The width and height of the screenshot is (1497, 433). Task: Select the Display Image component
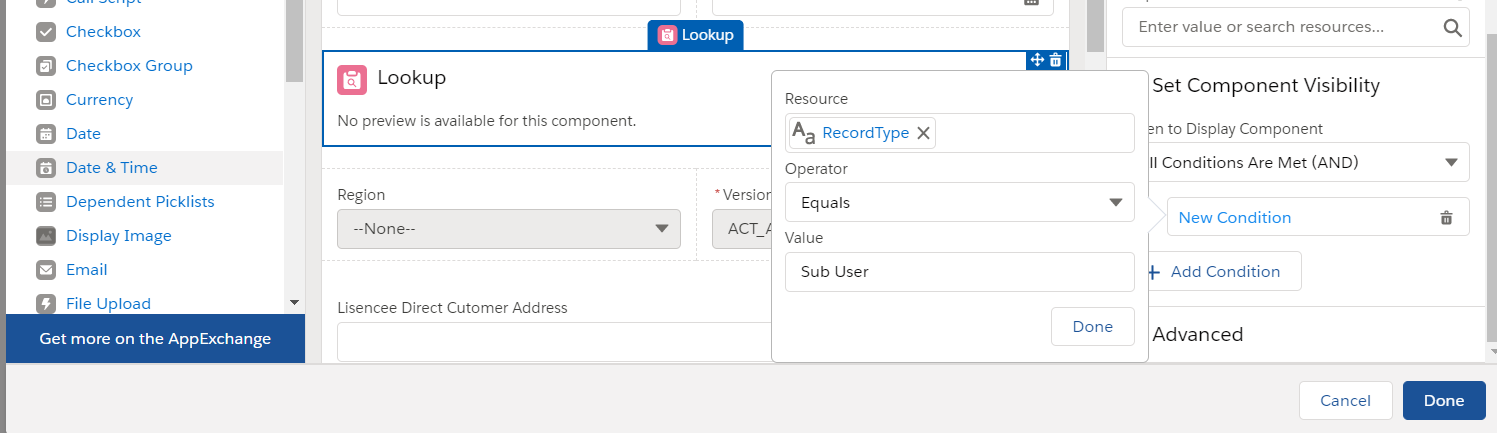coord(118,236)
